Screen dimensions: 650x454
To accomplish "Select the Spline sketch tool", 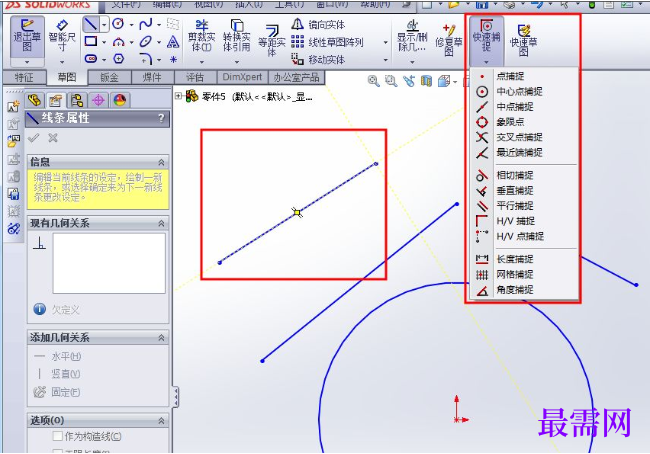I will [x=146, y=24].
